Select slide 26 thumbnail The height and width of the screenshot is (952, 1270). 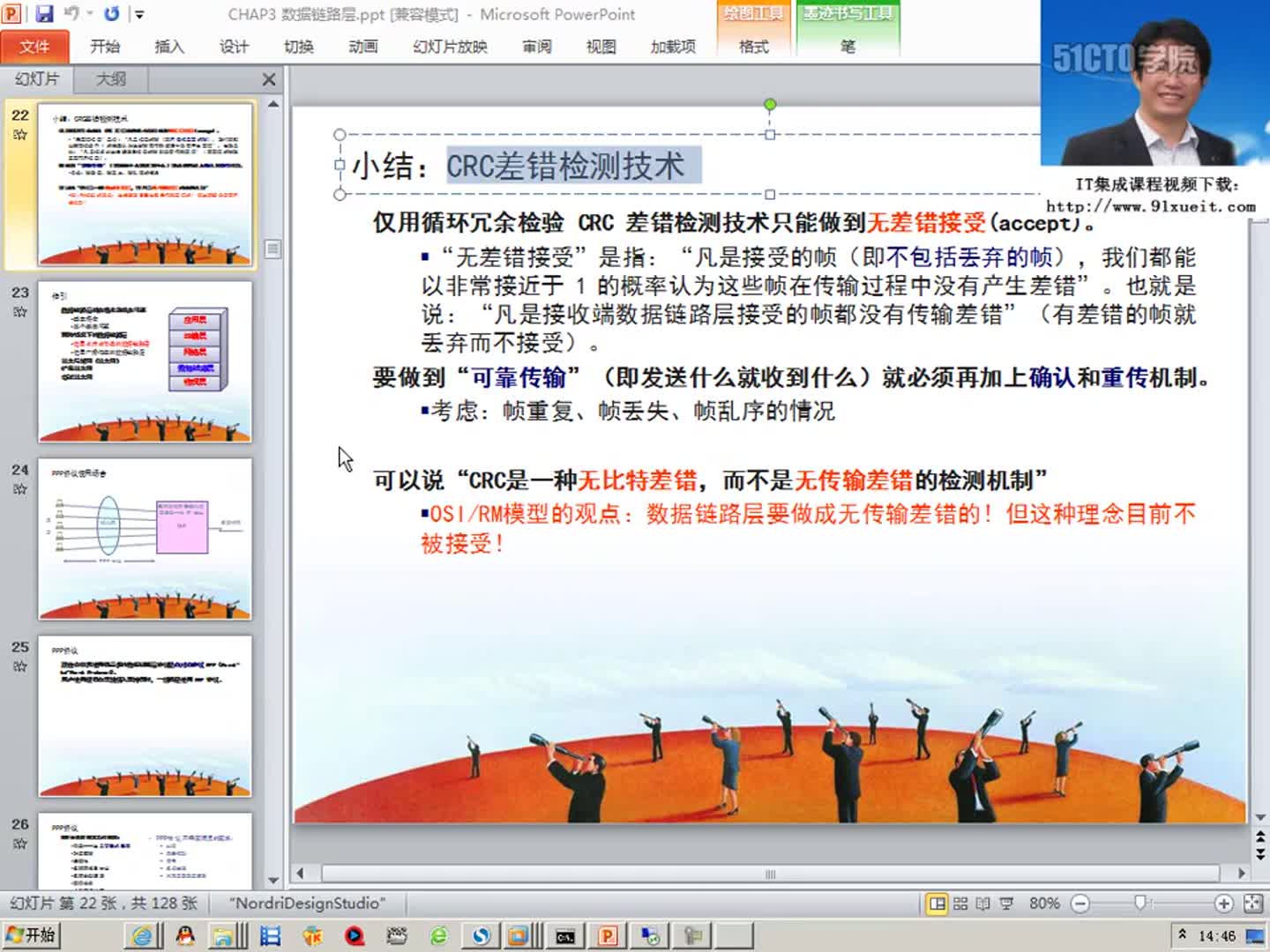click(x=145, y=851)
